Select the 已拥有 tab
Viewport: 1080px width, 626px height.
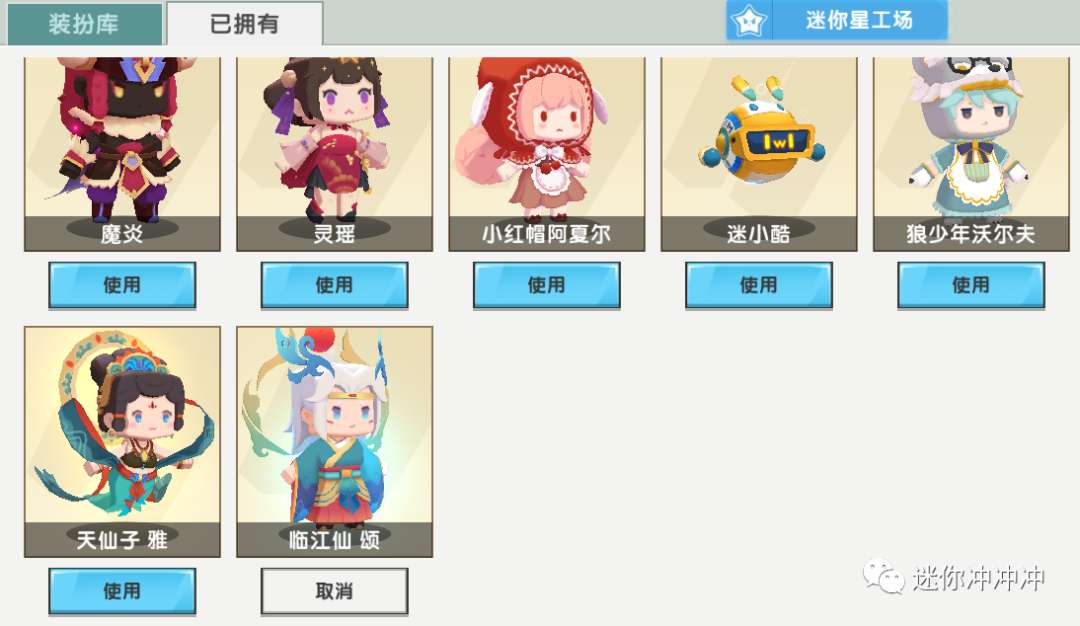tap(245, 23)
